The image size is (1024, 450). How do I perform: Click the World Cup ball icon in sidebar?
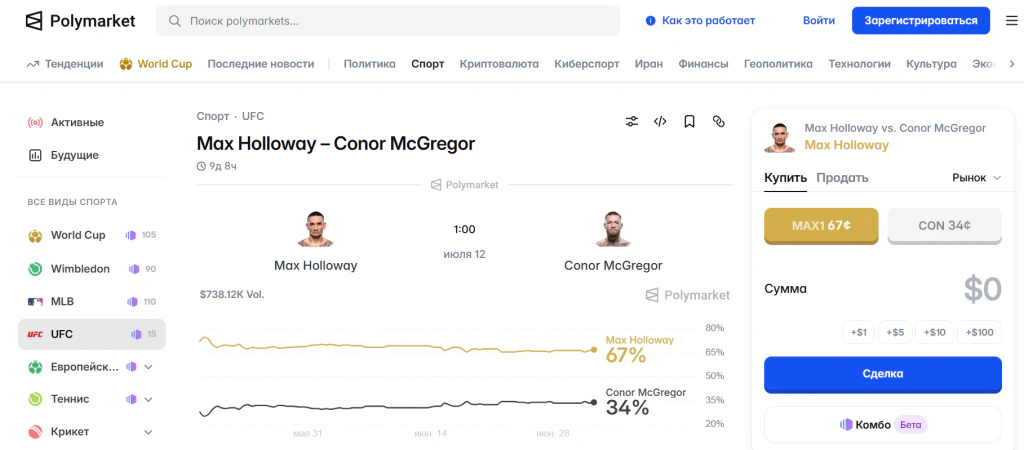coord(35,235)
